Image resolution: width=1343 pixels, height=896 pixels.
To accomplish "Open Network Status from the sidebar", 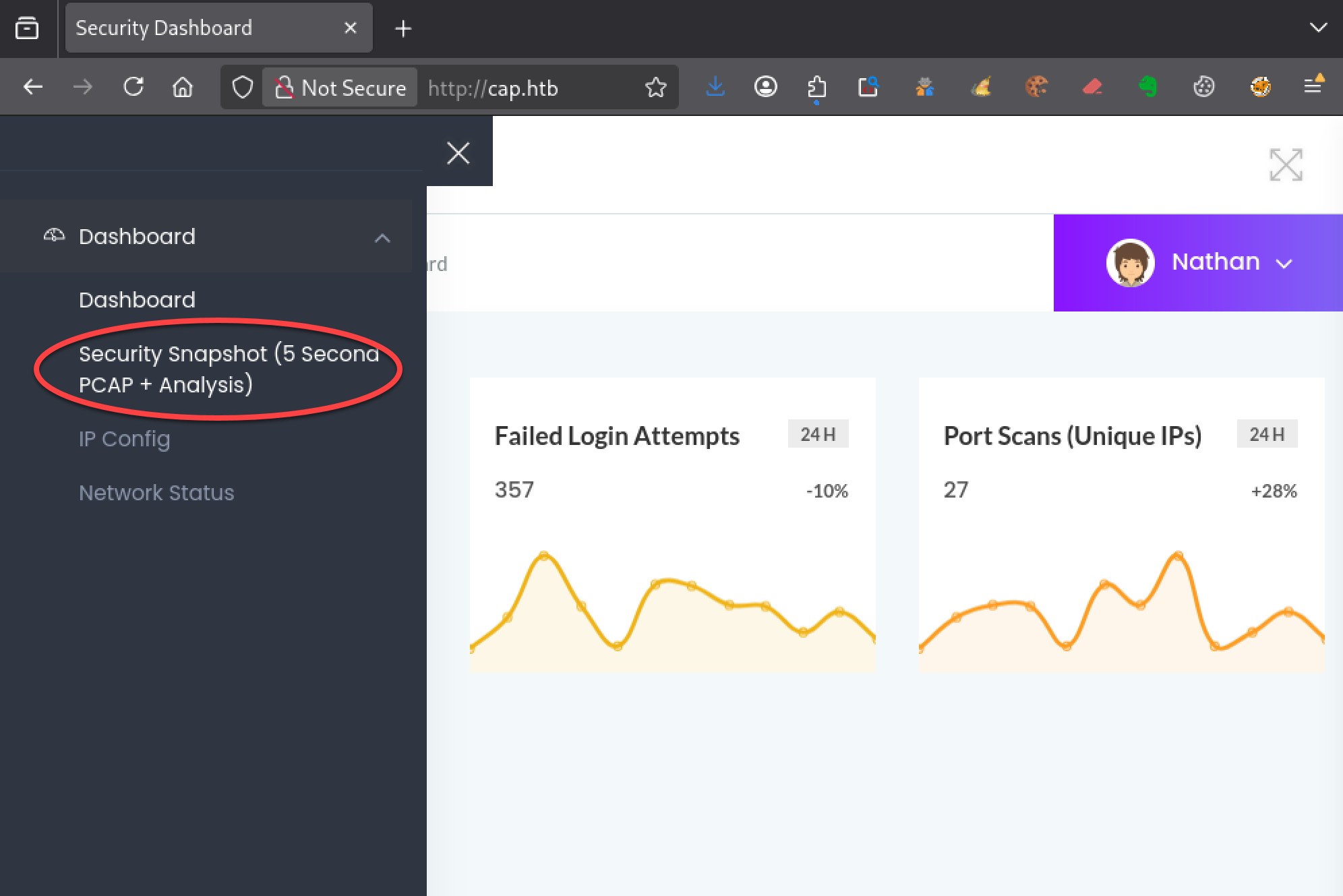I will coord(156,493).
